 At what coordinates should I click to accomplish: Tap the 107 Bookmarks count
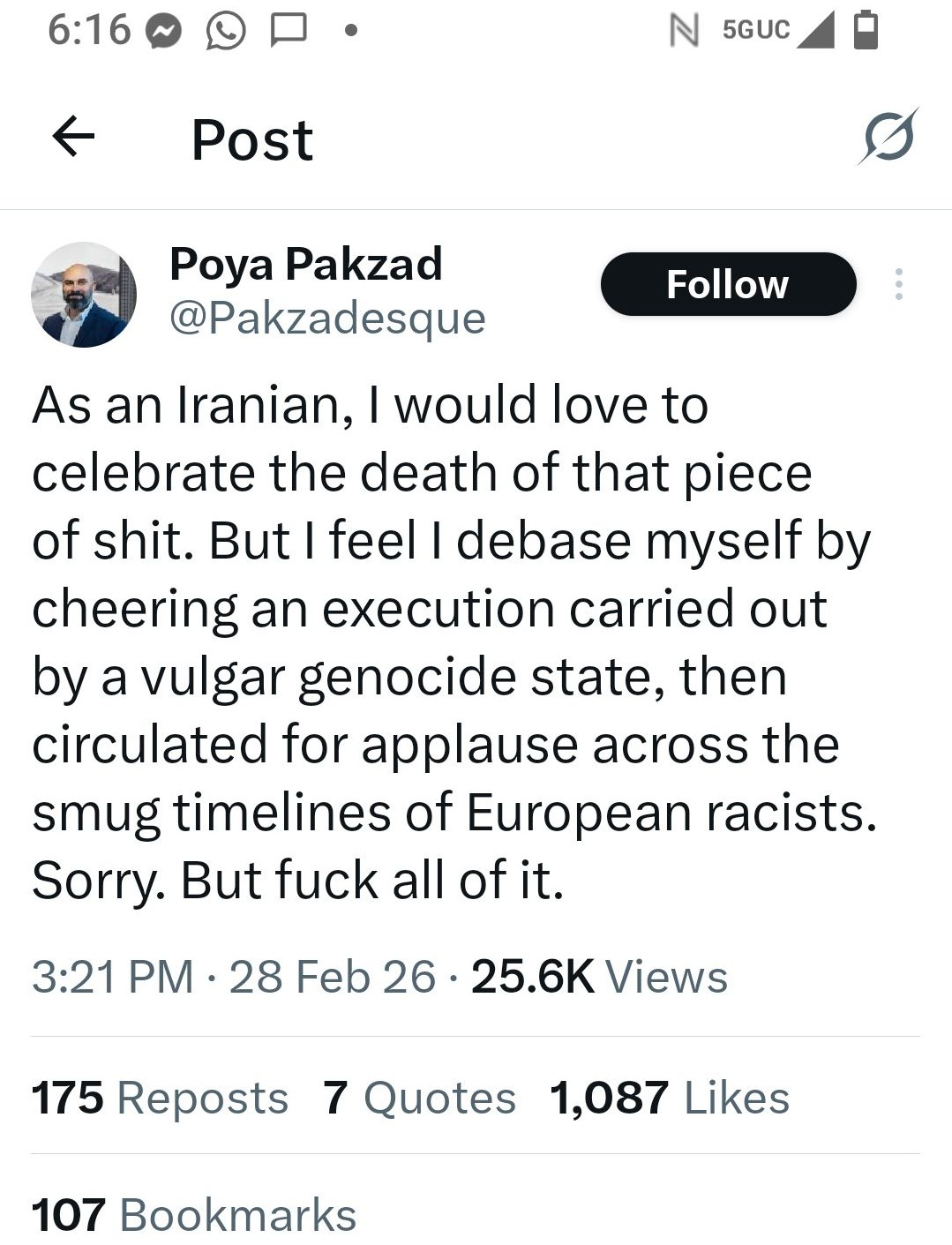(x=194, y=1215)
